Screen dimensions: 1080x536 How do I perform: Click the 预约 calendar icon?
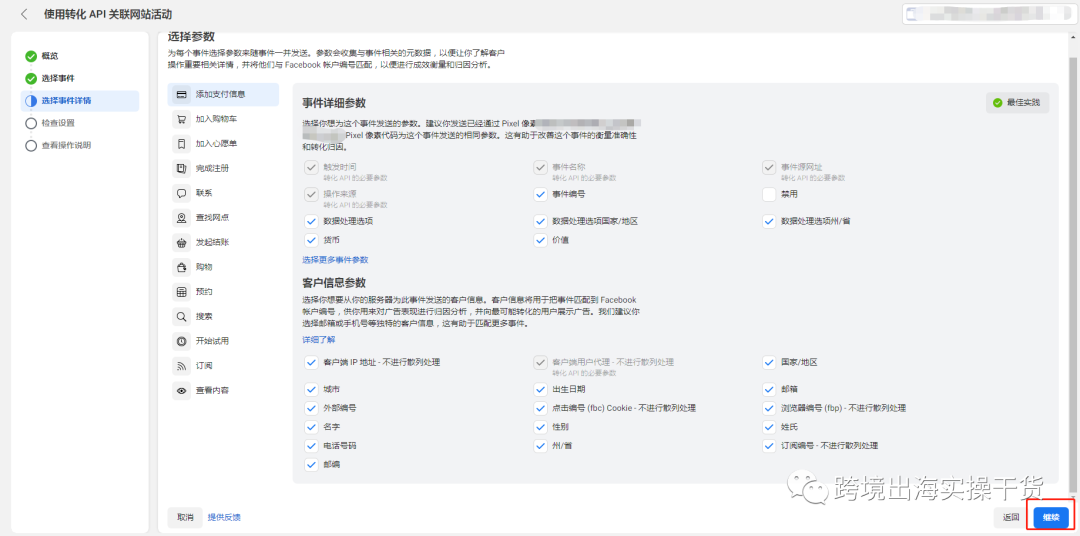pyautogui.click(x=182, y=292)
